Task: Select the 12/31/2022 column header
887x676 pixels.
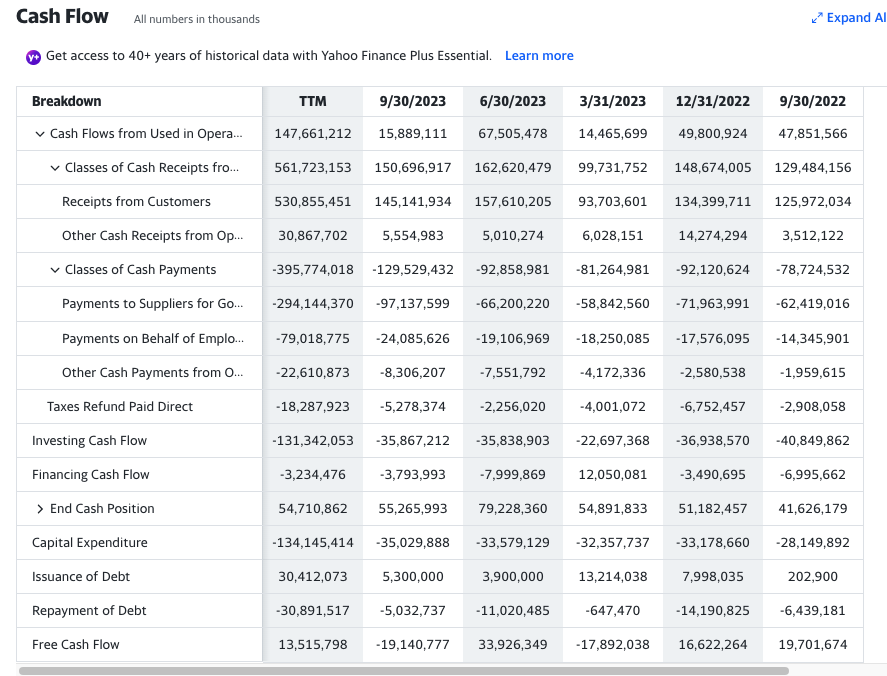Action: click(x=712, y=101)
